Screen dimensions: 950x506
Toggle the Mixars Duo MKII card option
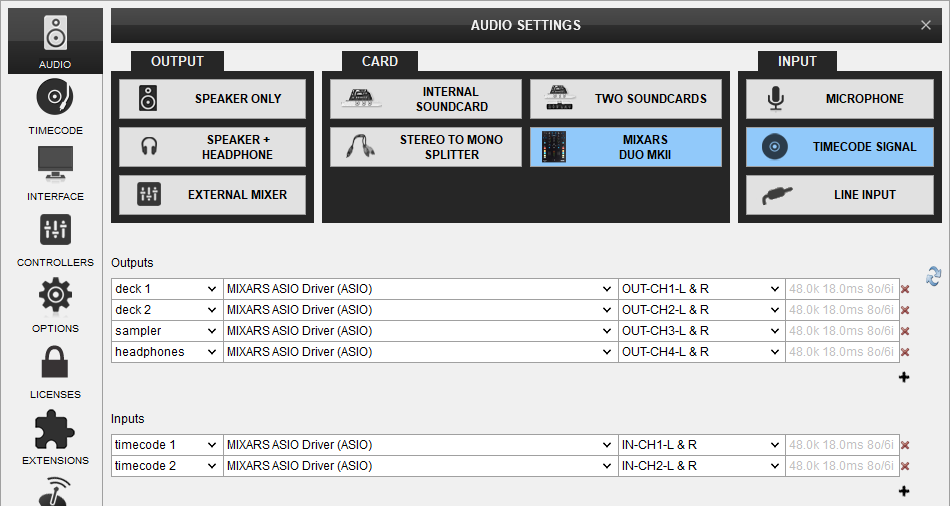click(625, 147)
